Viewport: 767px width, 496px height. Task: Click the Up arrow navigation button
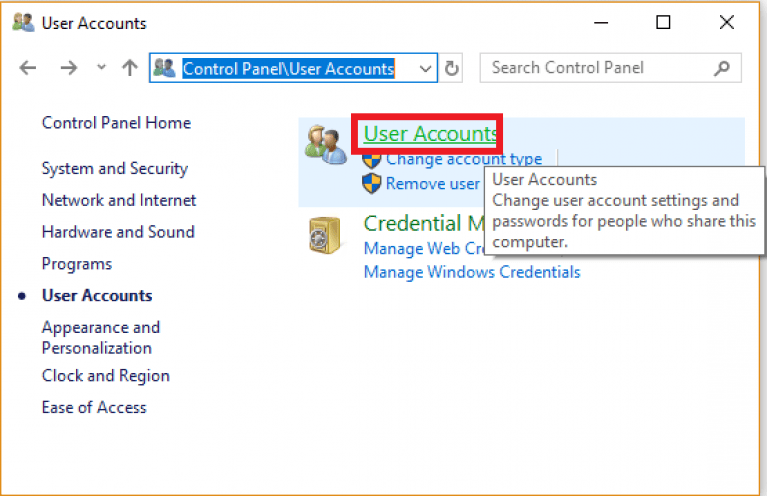pyautogui.click(x=129, y=68)
